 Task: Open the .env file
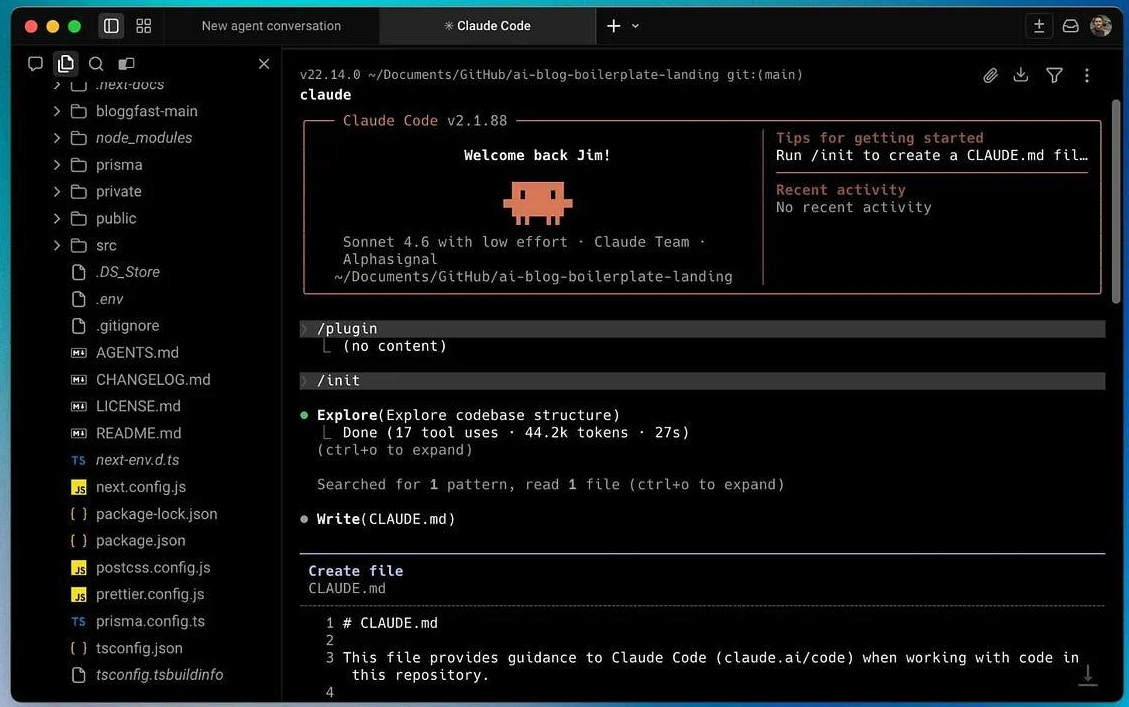coord(109,299)
